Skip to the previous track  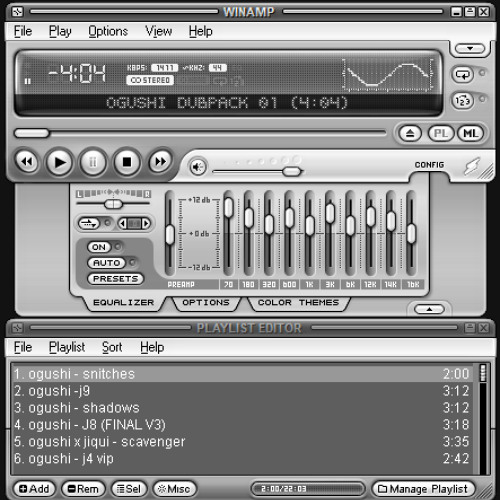[x=27, y=162]
